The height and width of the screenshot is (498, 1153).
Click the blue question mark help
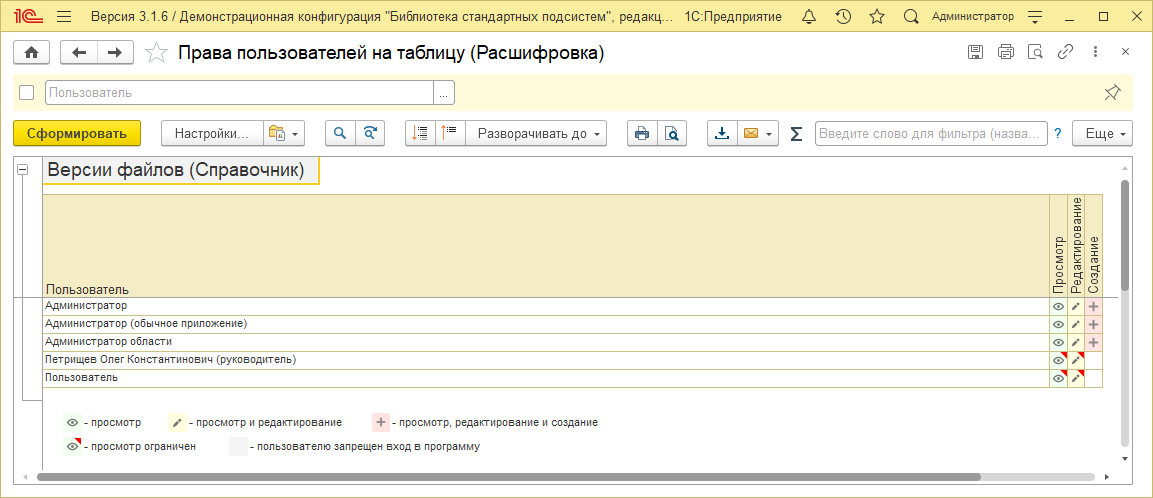[1058, 134]
